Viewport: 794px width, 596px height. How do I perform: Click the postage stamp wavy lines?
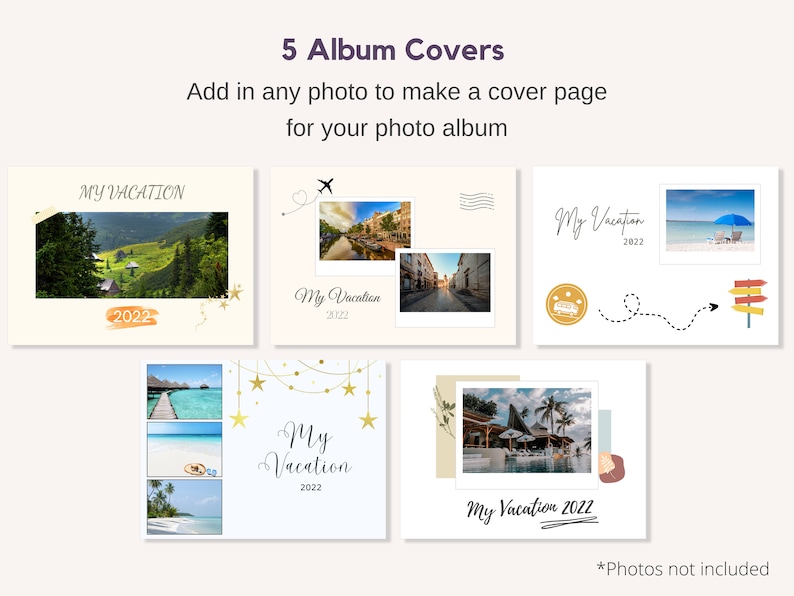pyautogui.click(x=477, y=201)
